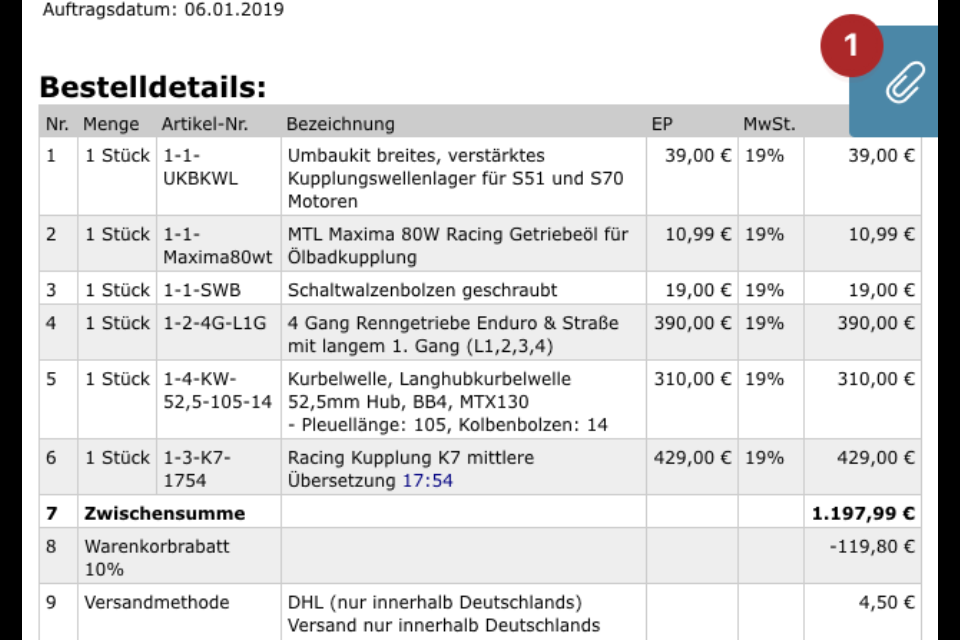
Task: Click the EP column header
Action: click(662, 124)
